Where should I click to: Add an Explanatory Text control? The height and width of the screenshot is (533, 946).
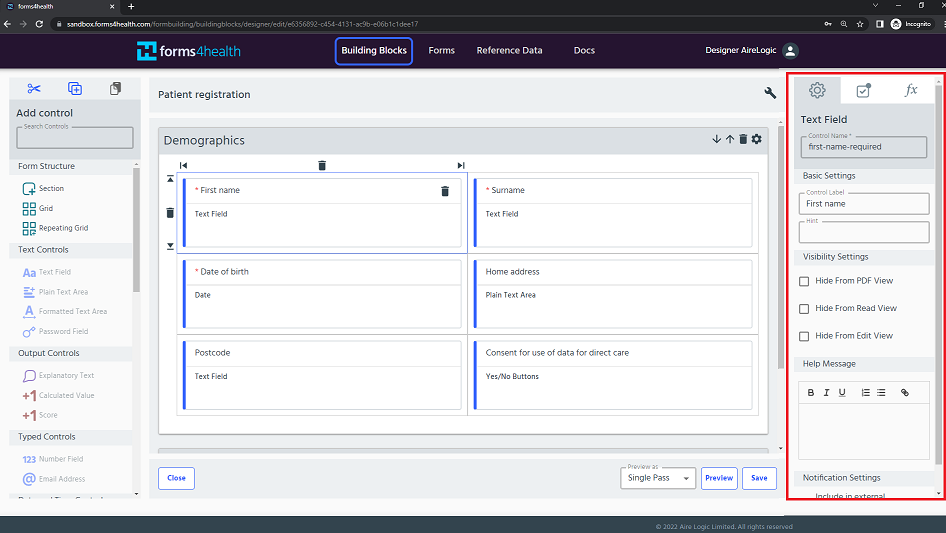click(58, 375)
